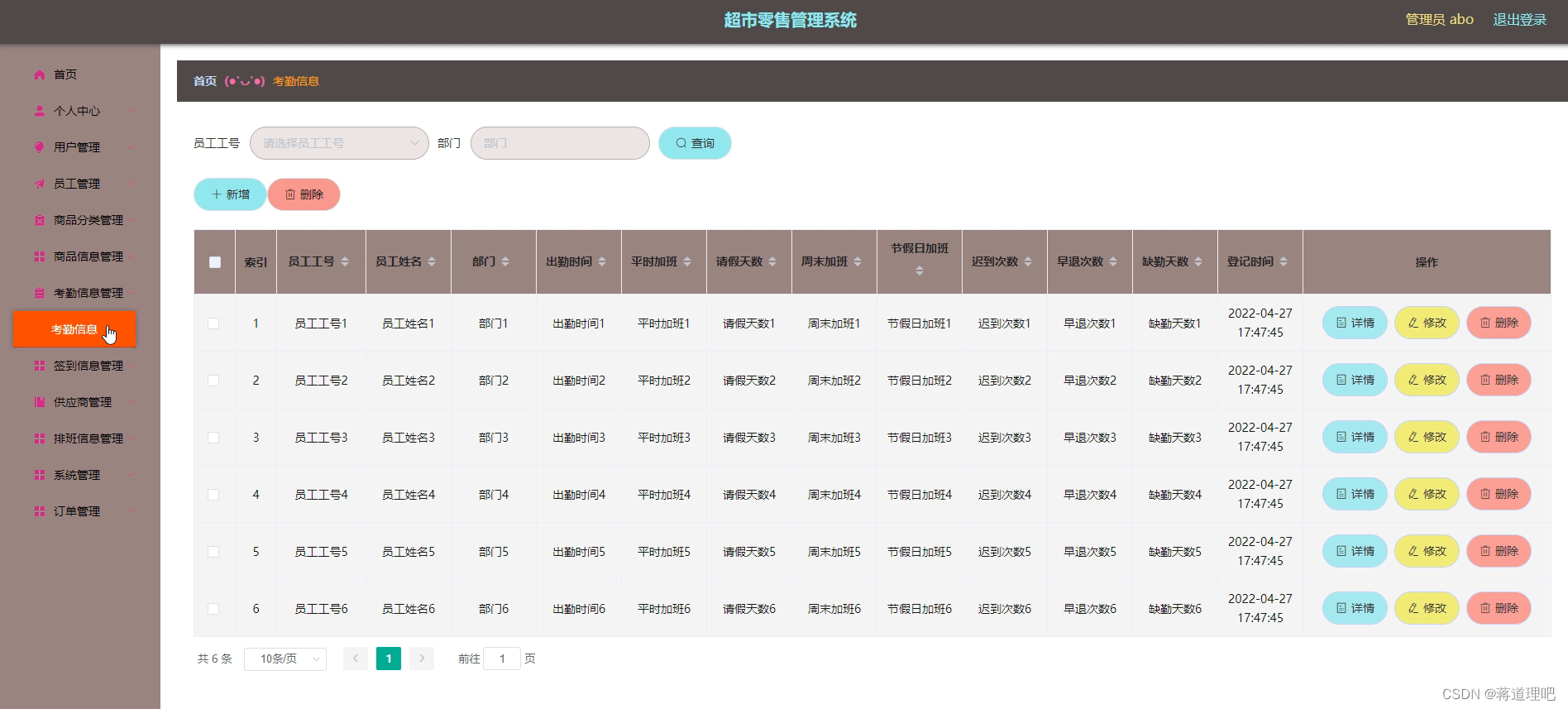Expand the 订单管理 submenu arrow
1568x709 pixels.
(x=130, y=511)
